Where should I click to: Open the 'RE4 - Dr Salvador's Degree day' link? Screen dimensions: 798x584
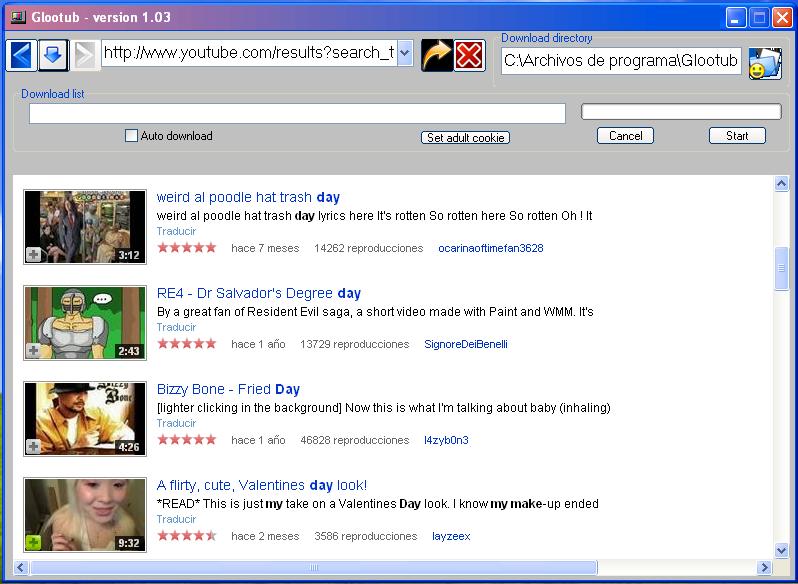click(x=259, y=293)
